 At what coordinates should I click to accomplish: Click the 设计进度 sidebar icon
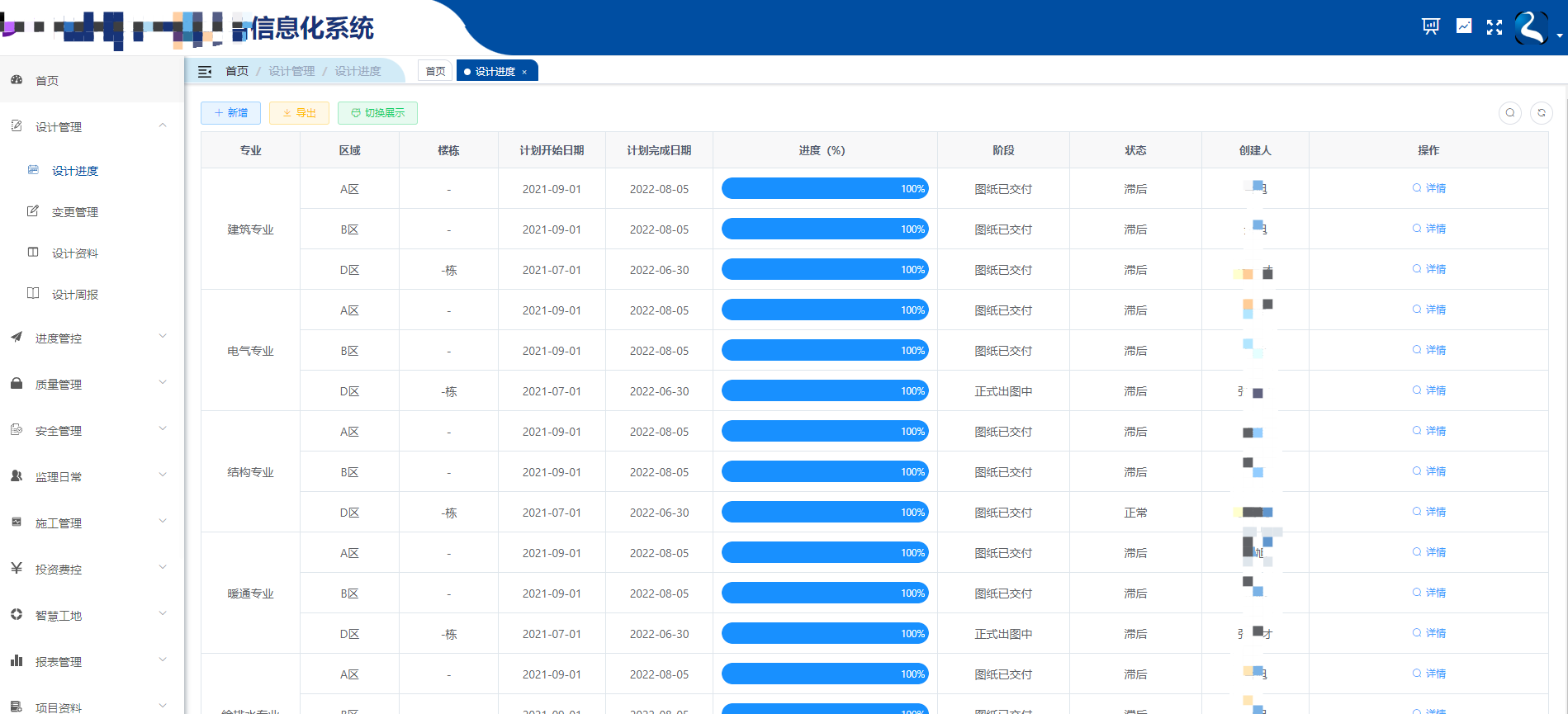(33, 170)
